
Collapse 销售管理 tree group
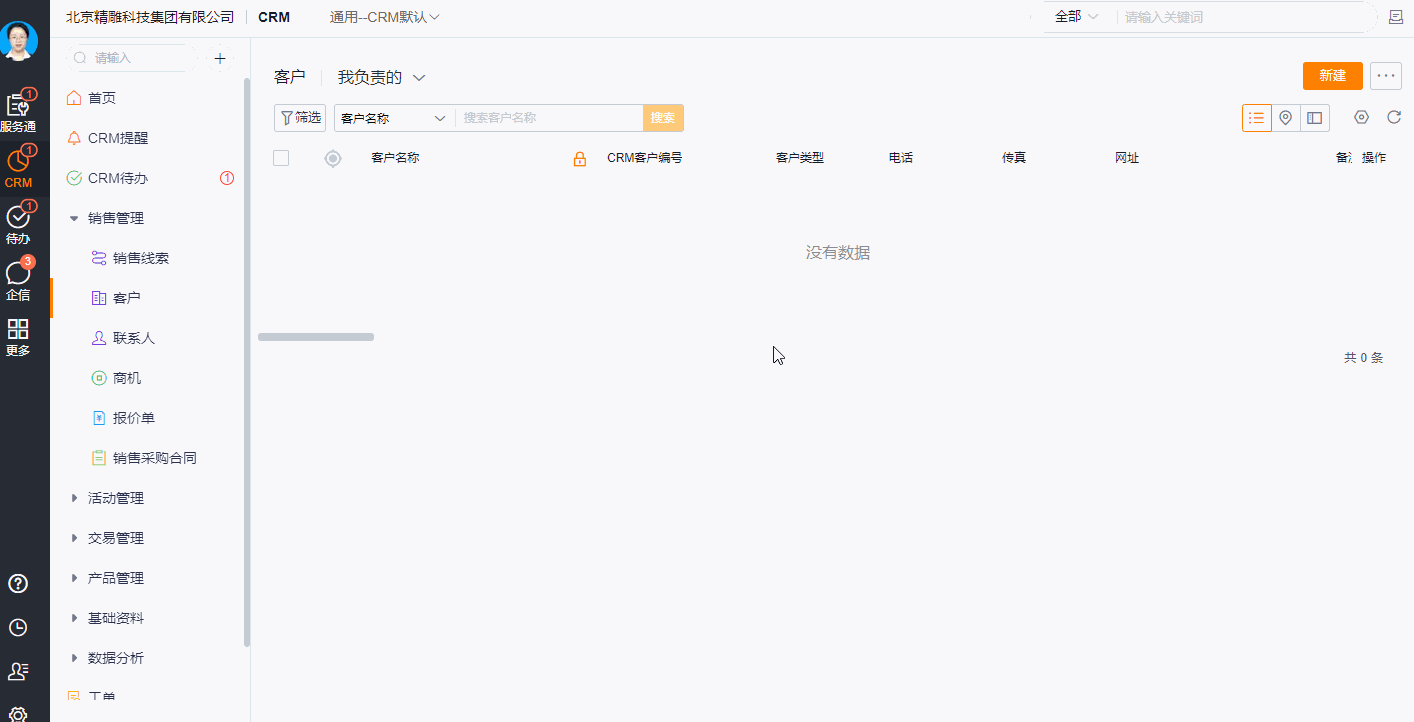[74, 218]
